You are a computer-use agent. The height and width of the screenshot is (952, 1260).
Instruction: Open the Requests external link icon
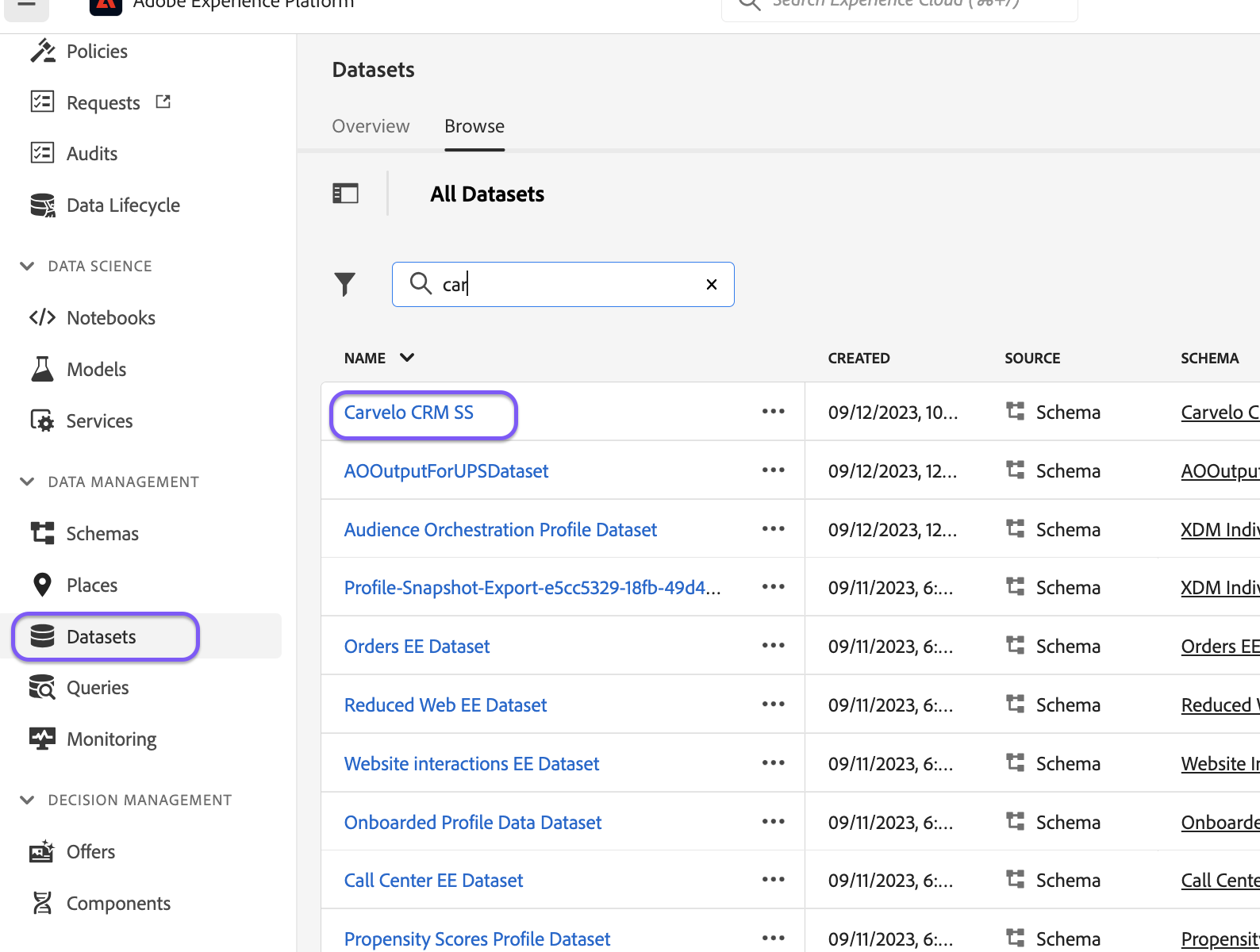163,102
